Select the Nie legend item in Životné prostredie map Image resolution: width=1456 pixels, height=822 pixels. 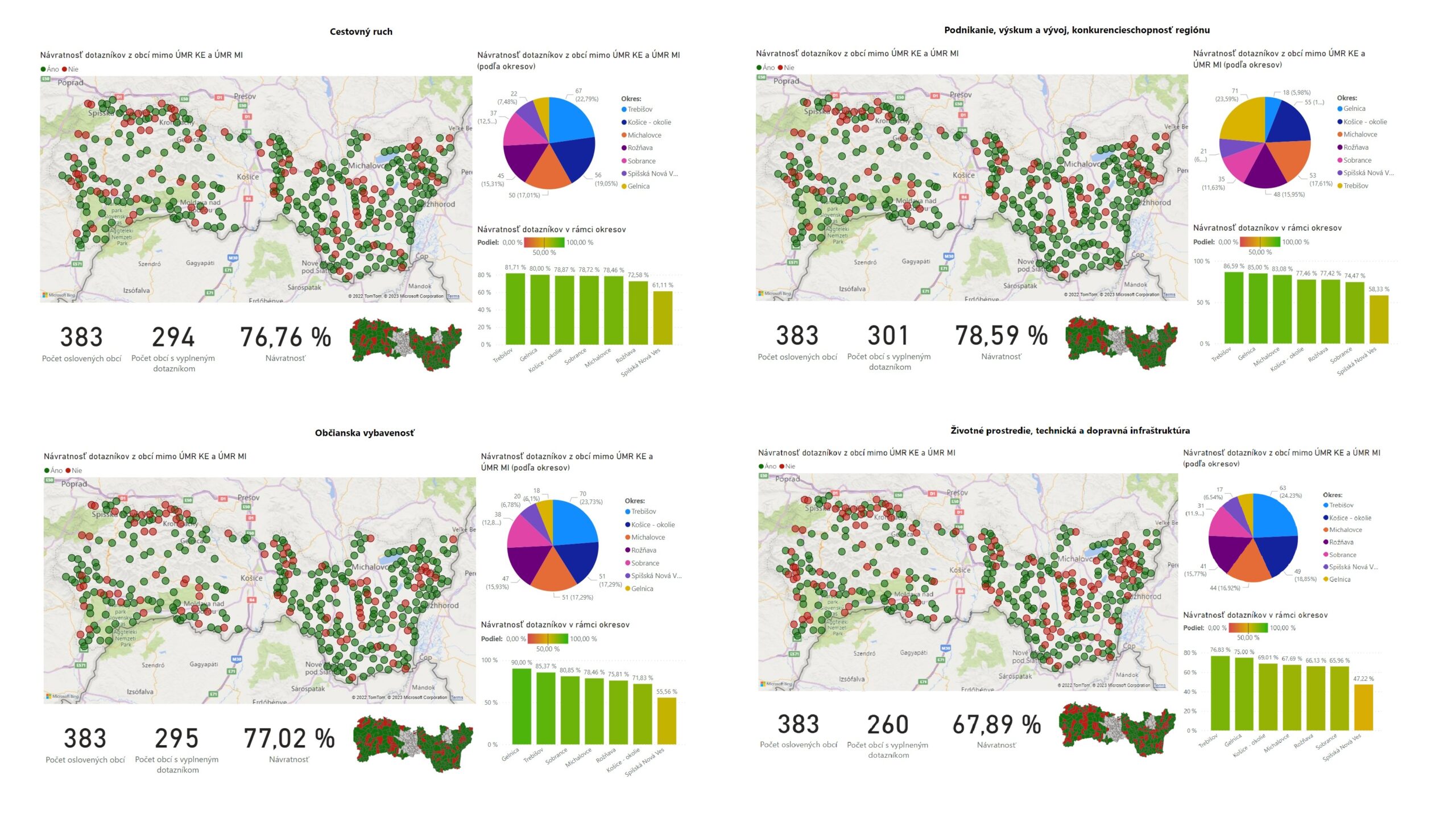pyautogui.click(x=788, y=466)
